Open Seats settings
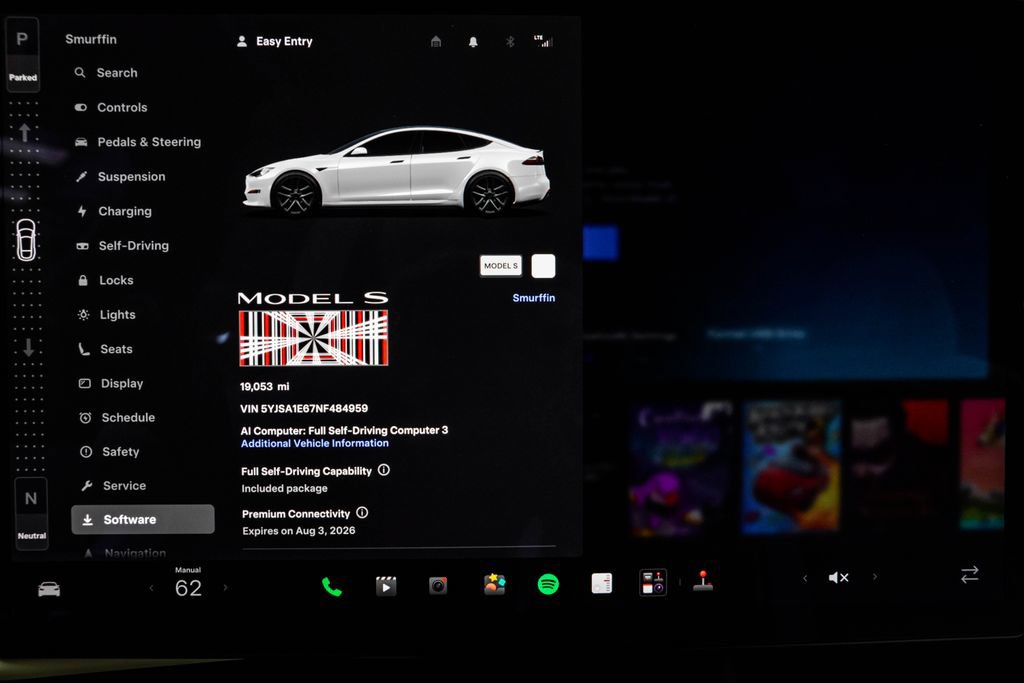The image size is (1024, 683). point(105,349)
